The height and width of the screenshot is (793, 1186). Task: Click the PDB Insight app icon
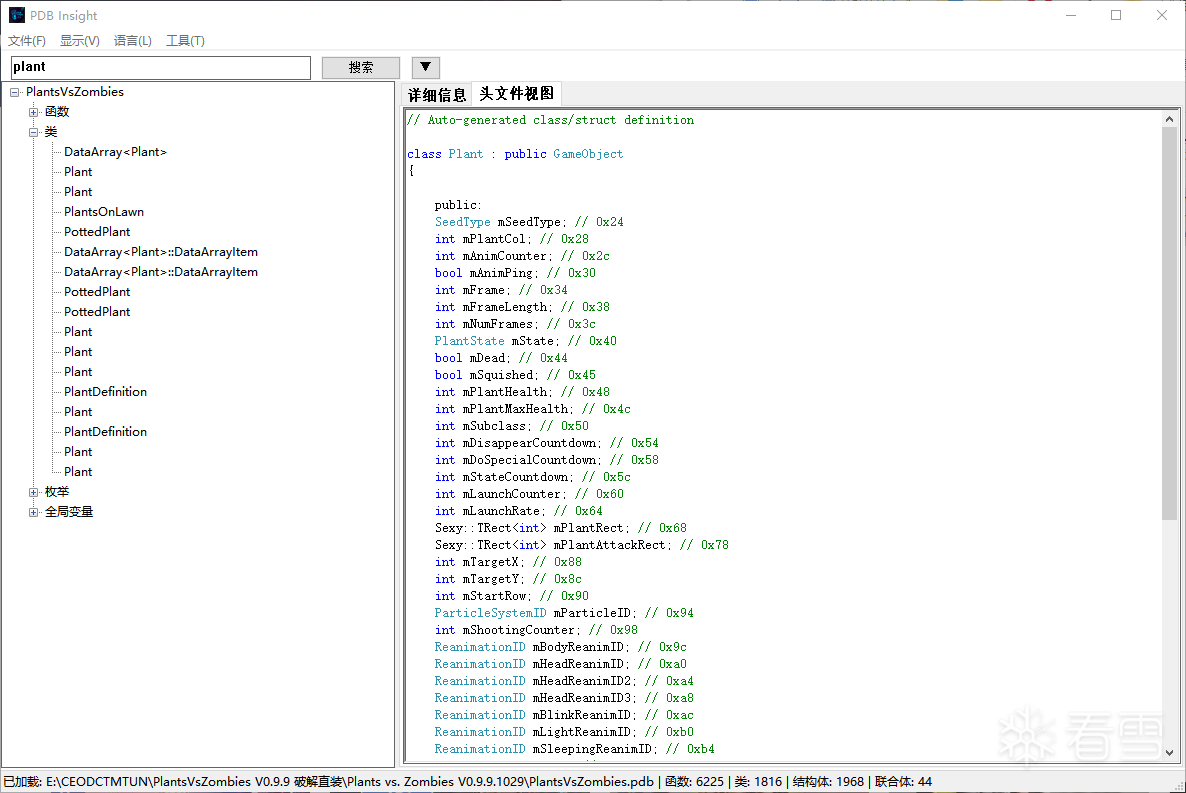click(17, 15)
